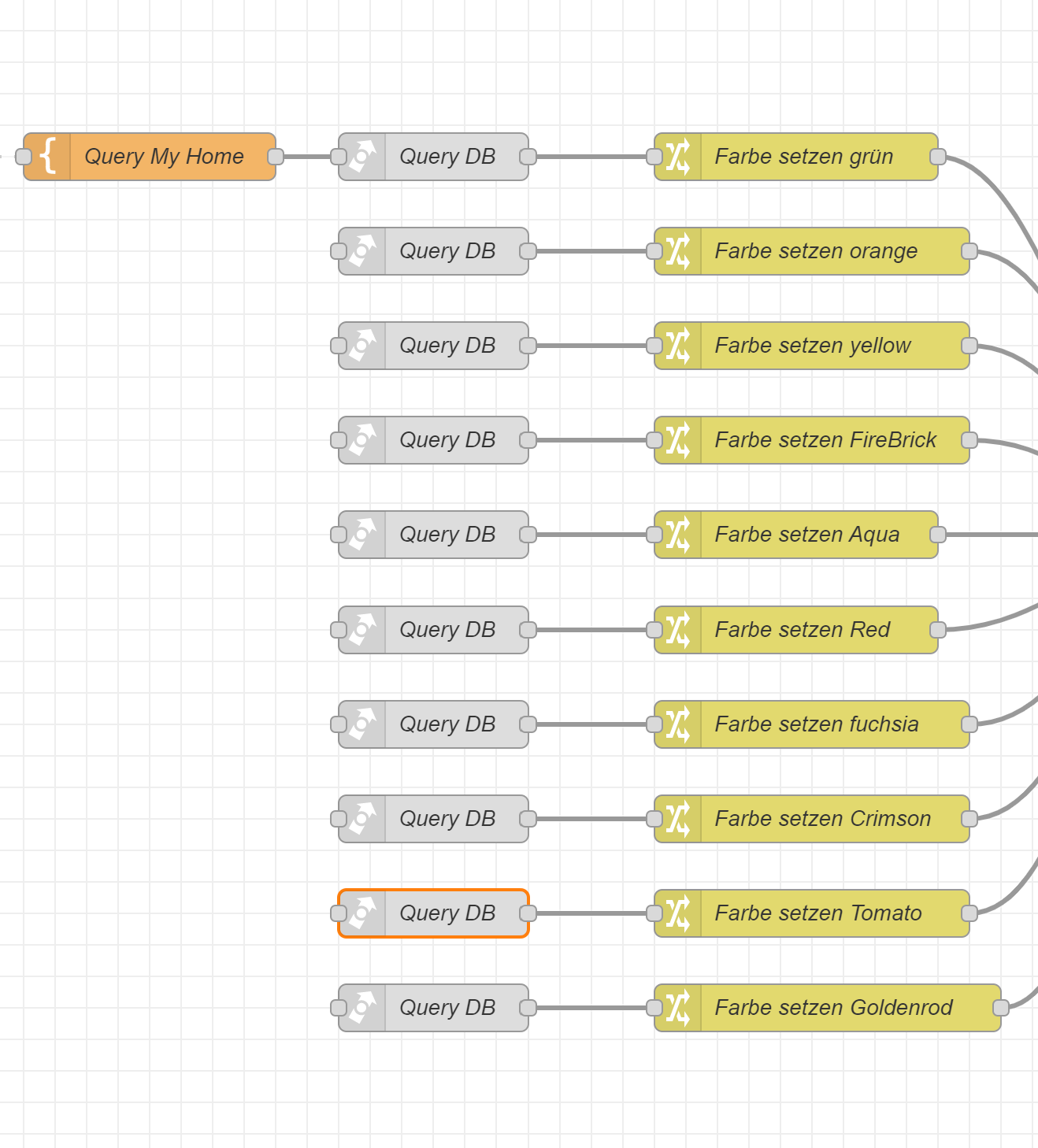
Task: Click the arrow icon of Query DB feeding Farbe setzen yellow
Action: 362,346
